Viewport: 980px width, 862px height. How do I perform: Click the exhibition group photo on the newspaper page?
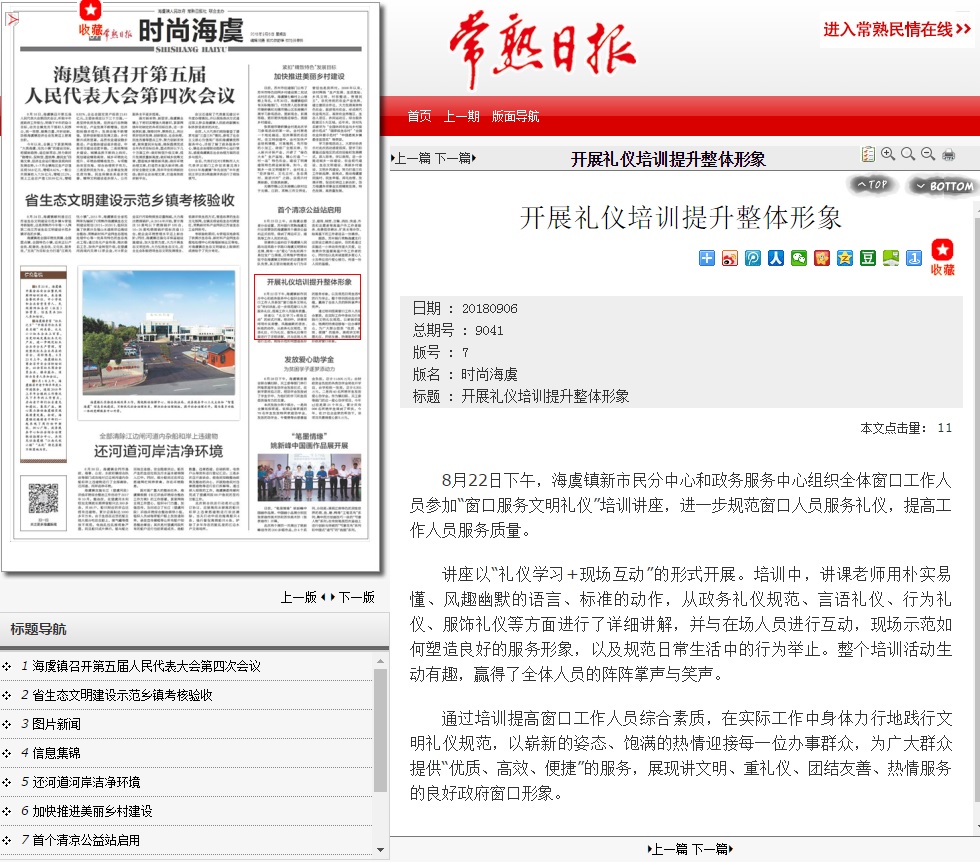coord(309,478)
